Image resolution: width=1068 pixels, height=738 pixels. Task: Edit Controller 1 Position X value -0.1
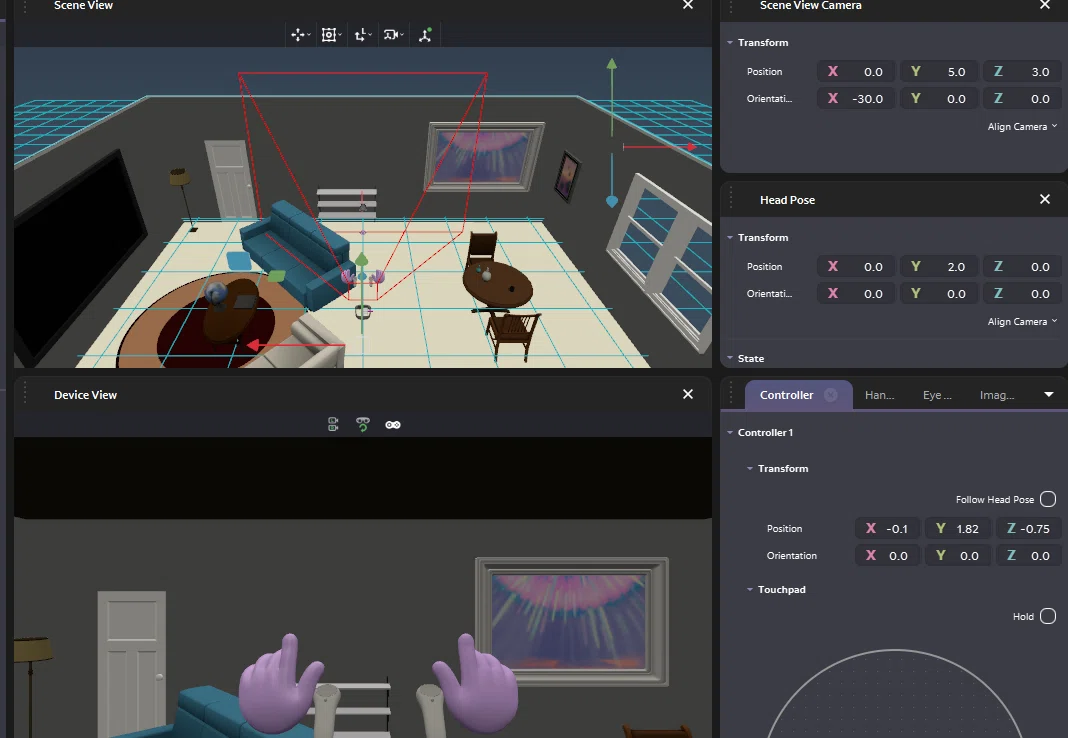point(888,528)
